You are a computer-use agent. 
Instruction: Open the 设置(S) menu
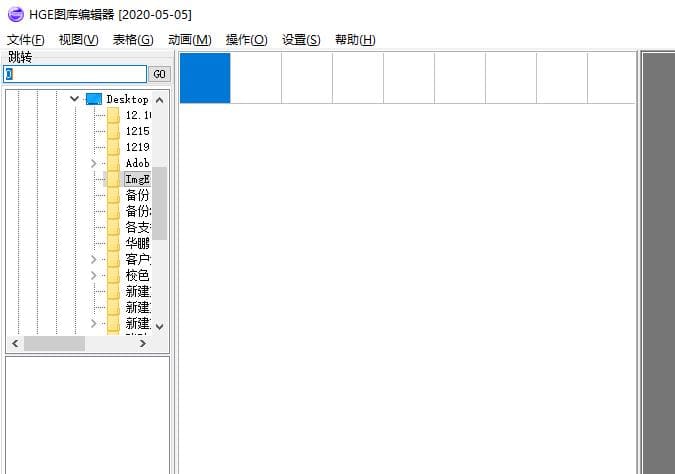coord(301,40)
